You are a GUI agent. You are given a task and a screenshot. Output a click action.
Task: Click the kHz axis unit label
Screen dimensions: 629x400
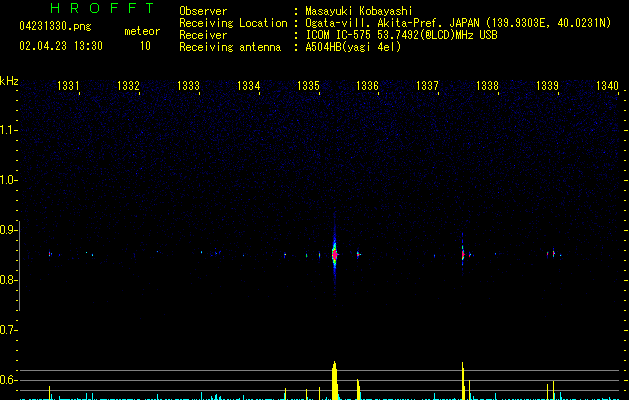[9, 81]
